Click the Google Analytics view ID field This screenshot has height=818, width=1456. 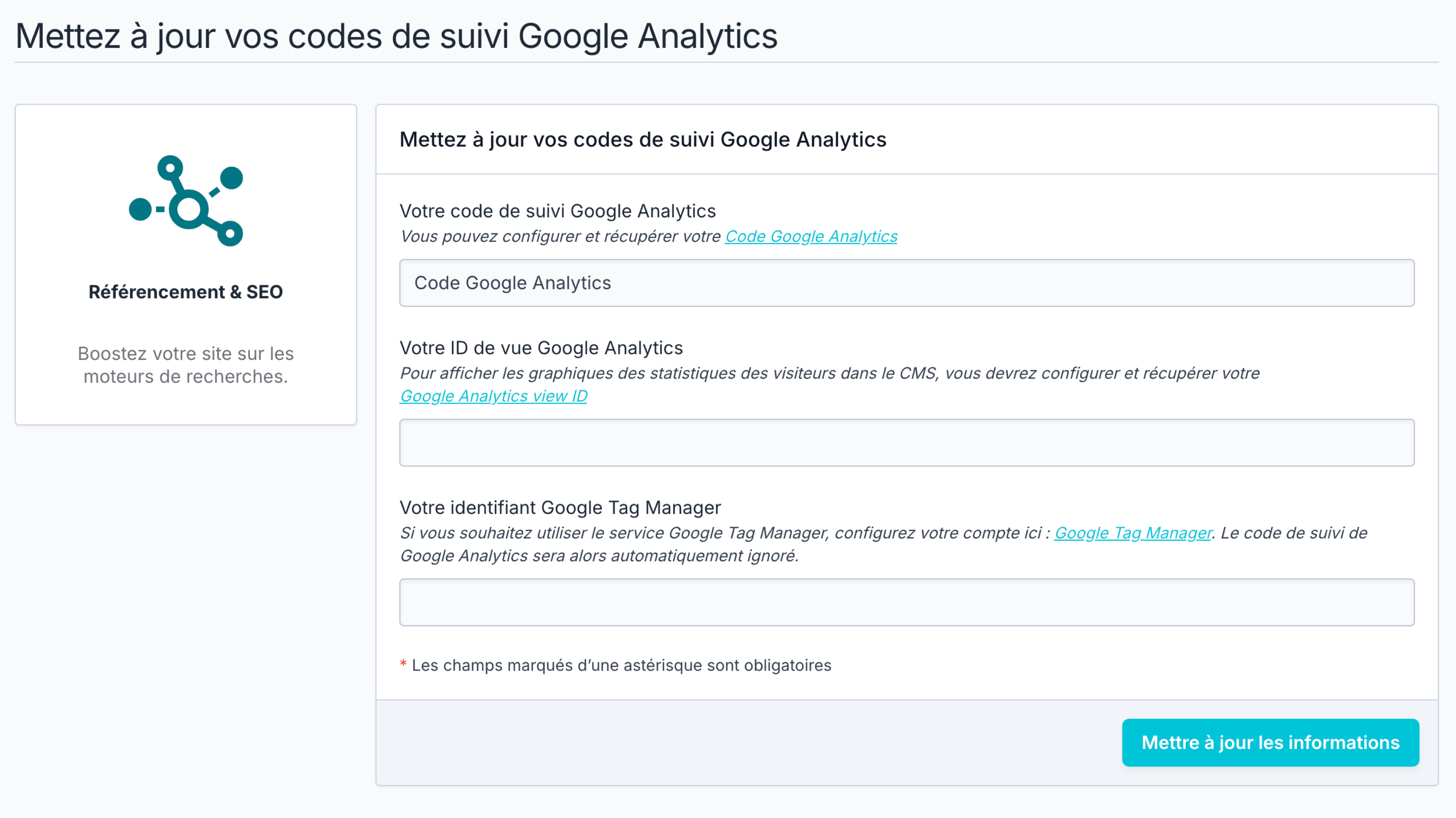point(904,442)
